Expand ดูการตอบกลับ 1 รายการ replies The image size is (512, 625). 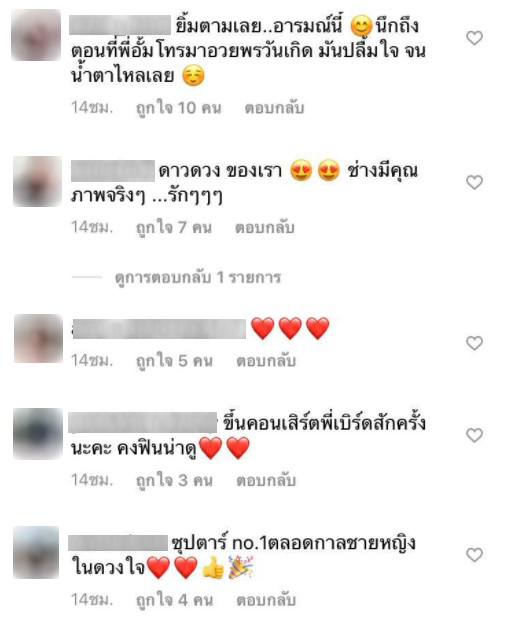(x=198, y=277)
